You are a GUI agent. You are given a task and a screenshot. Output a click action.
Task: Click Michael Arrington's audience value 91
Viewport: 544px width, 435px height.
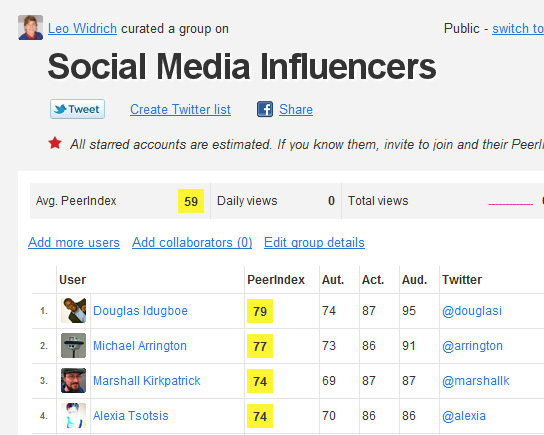tap(409, 346)
